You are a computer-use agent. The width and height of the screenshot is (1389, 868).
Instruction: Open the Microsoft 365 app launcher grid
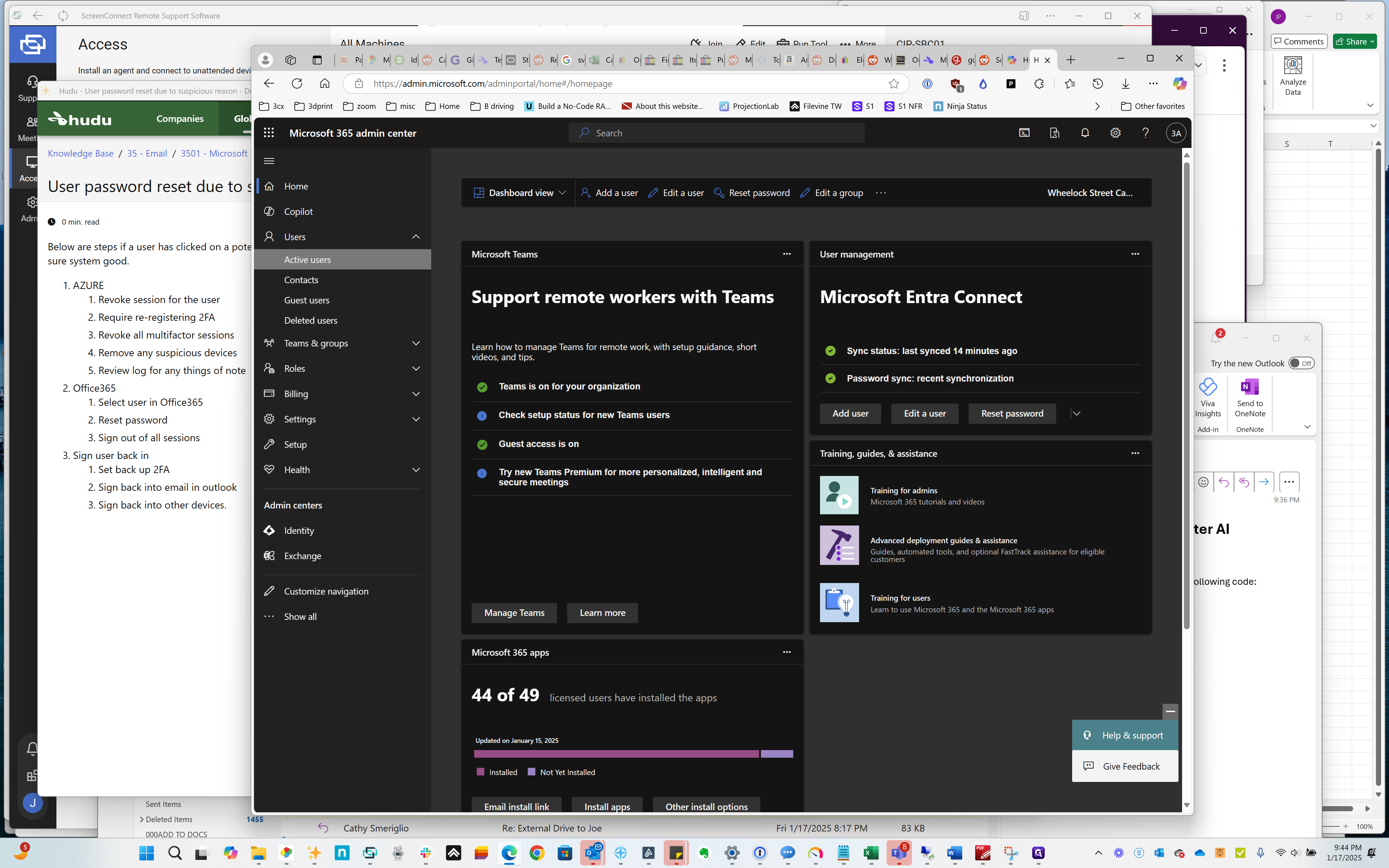click(269, 133)
